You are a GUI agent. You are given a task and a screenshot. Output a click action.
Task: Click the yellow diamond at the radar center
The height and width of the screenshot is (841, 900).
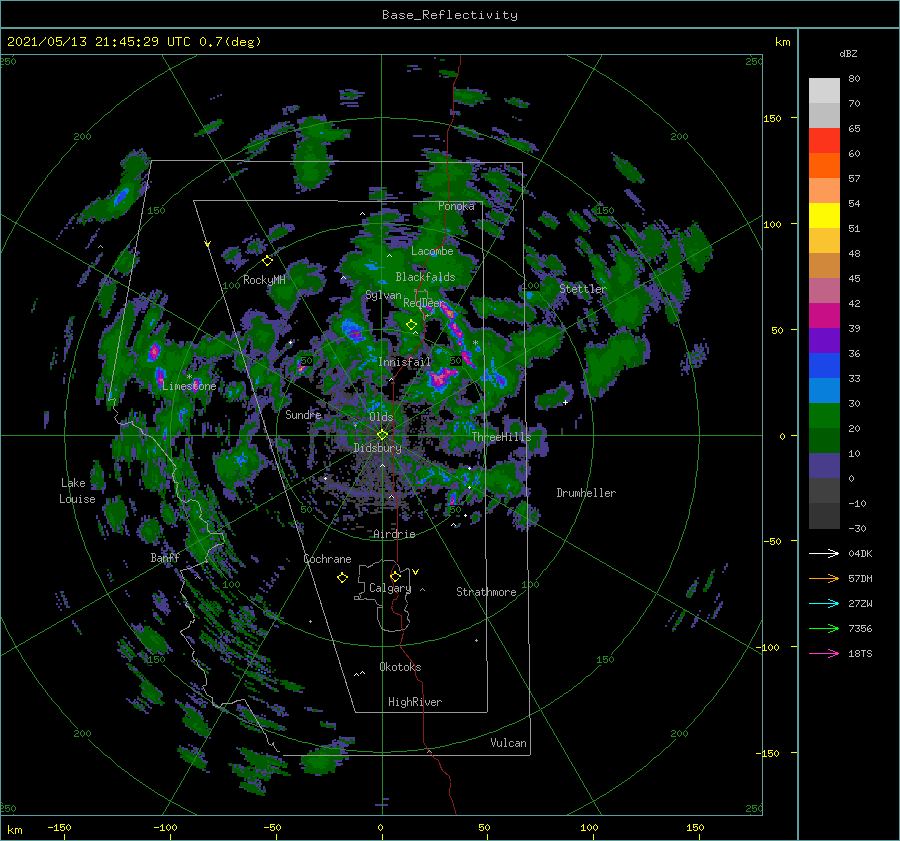382,435
